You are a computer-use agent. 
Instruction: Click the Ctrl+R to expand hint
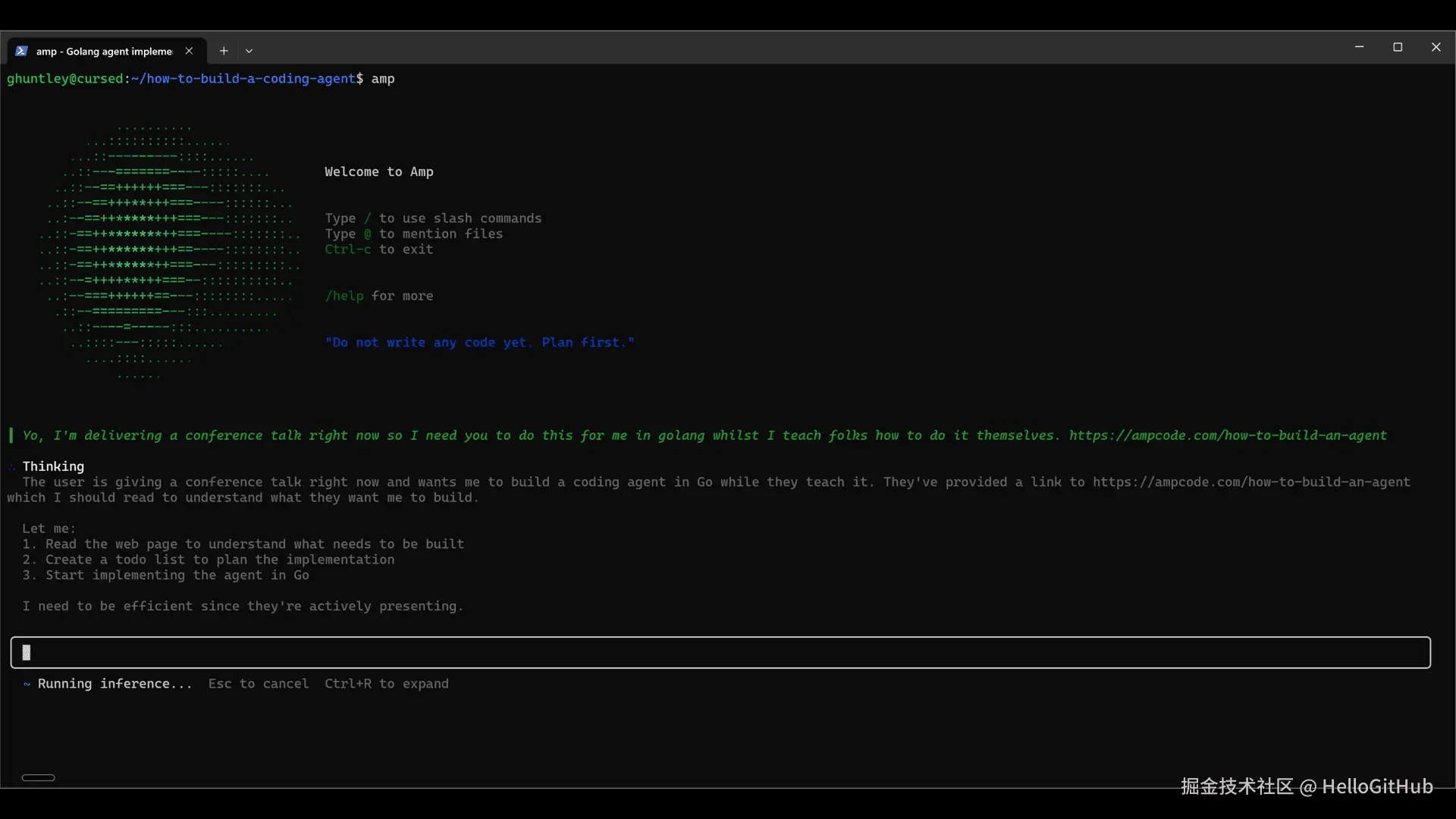click(x=386, y=684)
